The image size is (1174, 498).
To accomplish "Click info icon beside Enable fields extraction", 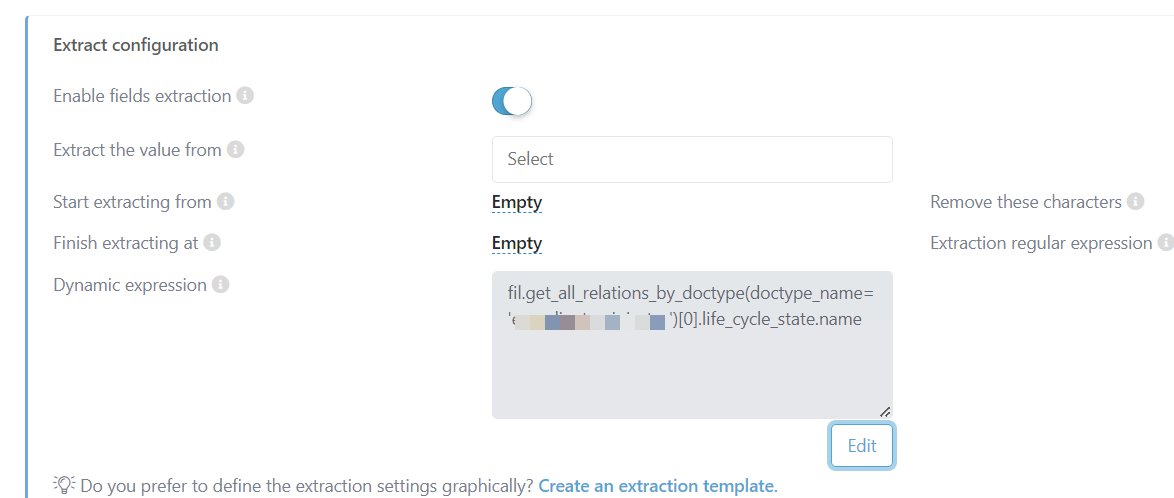I will [245, 97].
